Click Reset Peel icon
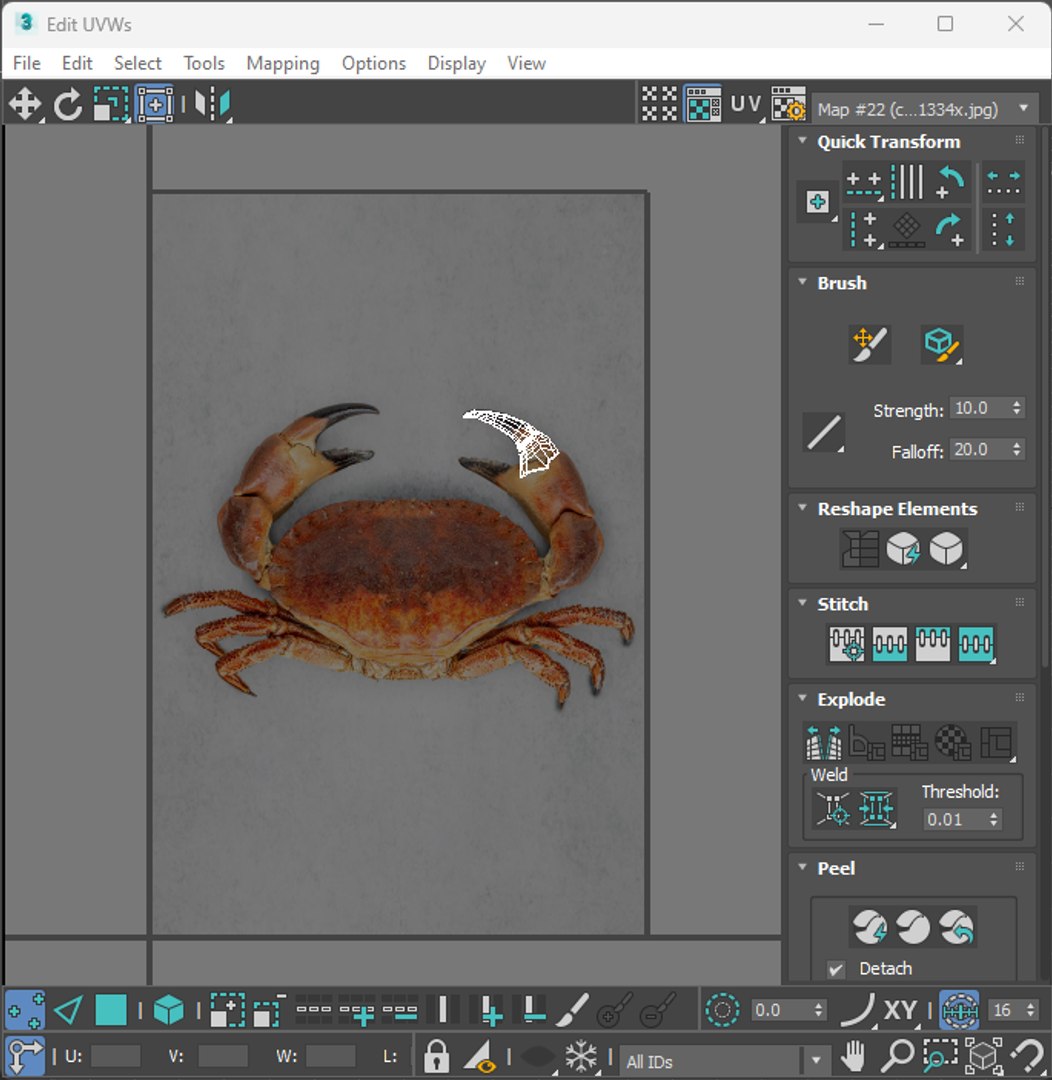1052x1080 pixels. pos(956,927)
